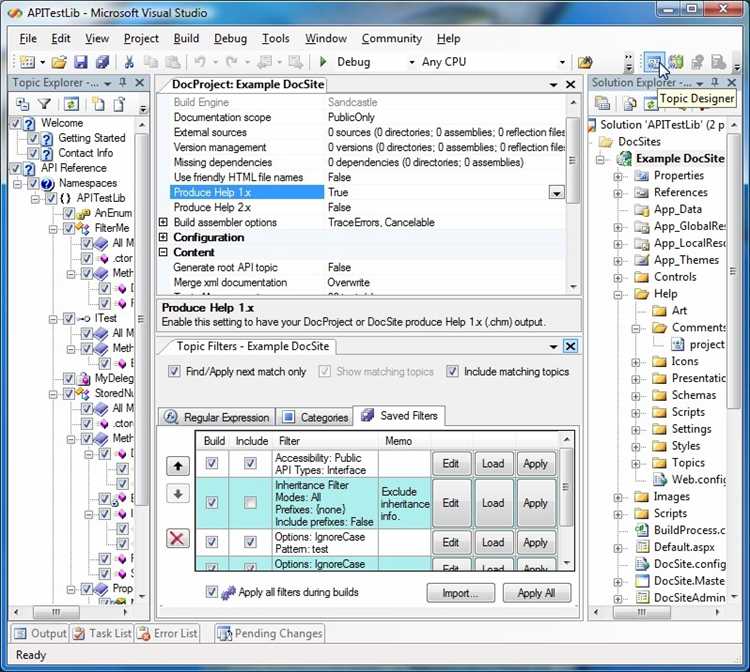Expand Build assembler options property
The image size is (750, 672).
163,222
